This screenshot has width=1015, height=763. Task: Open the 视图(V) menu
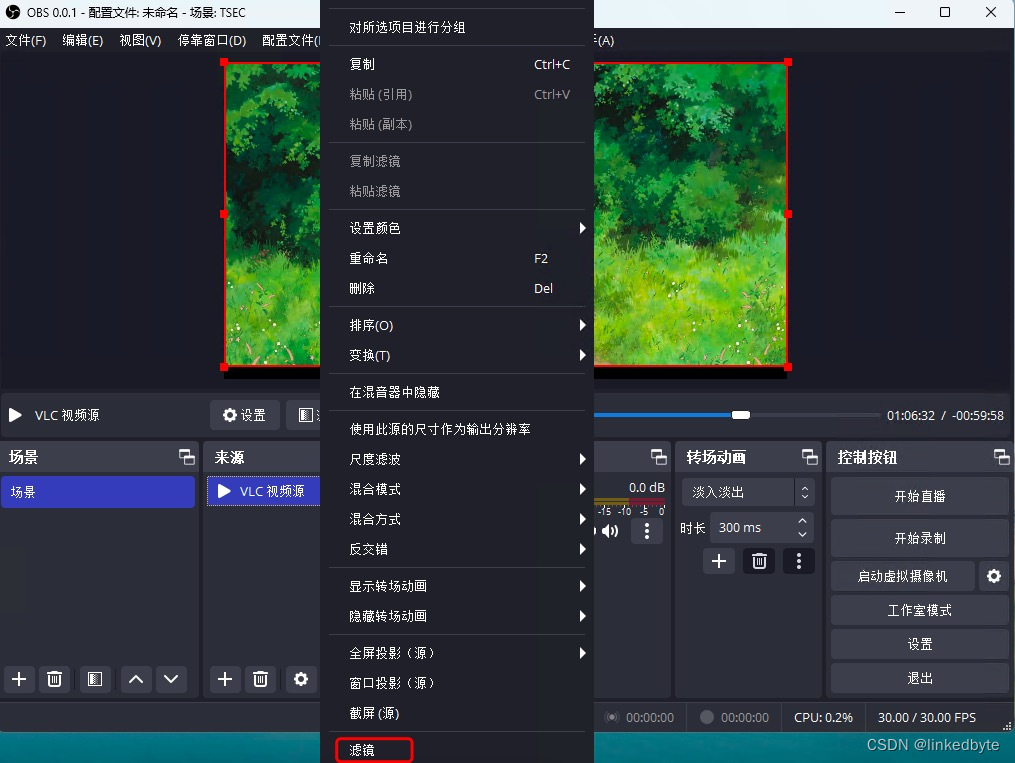coord(140,40)
